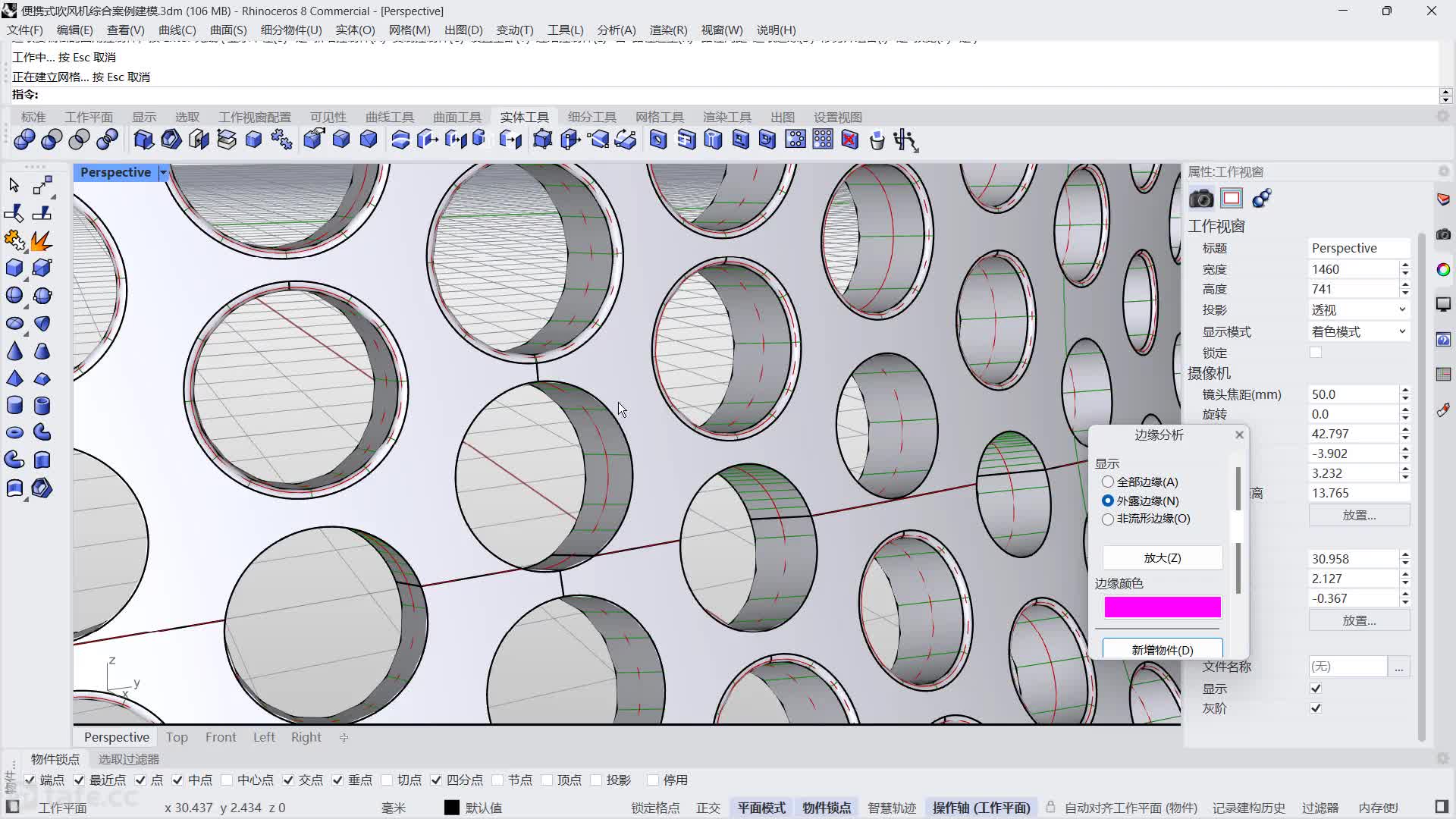Image resolution: width=1456 pixels, height=819 pixels.
Task: Open the 曲面(S) menu
Action: [x=228, y=30]
